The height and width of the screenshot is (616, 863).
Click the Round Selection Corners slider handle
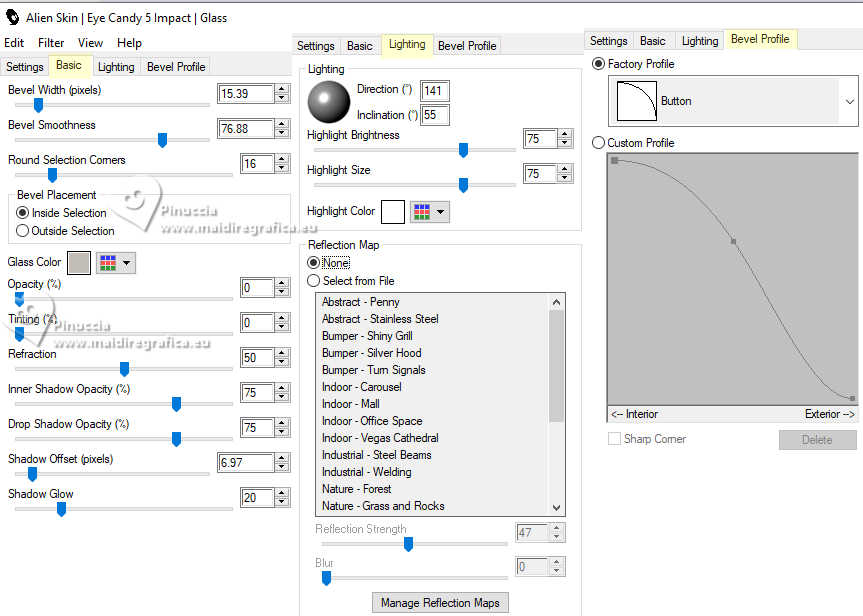point(52,175)
